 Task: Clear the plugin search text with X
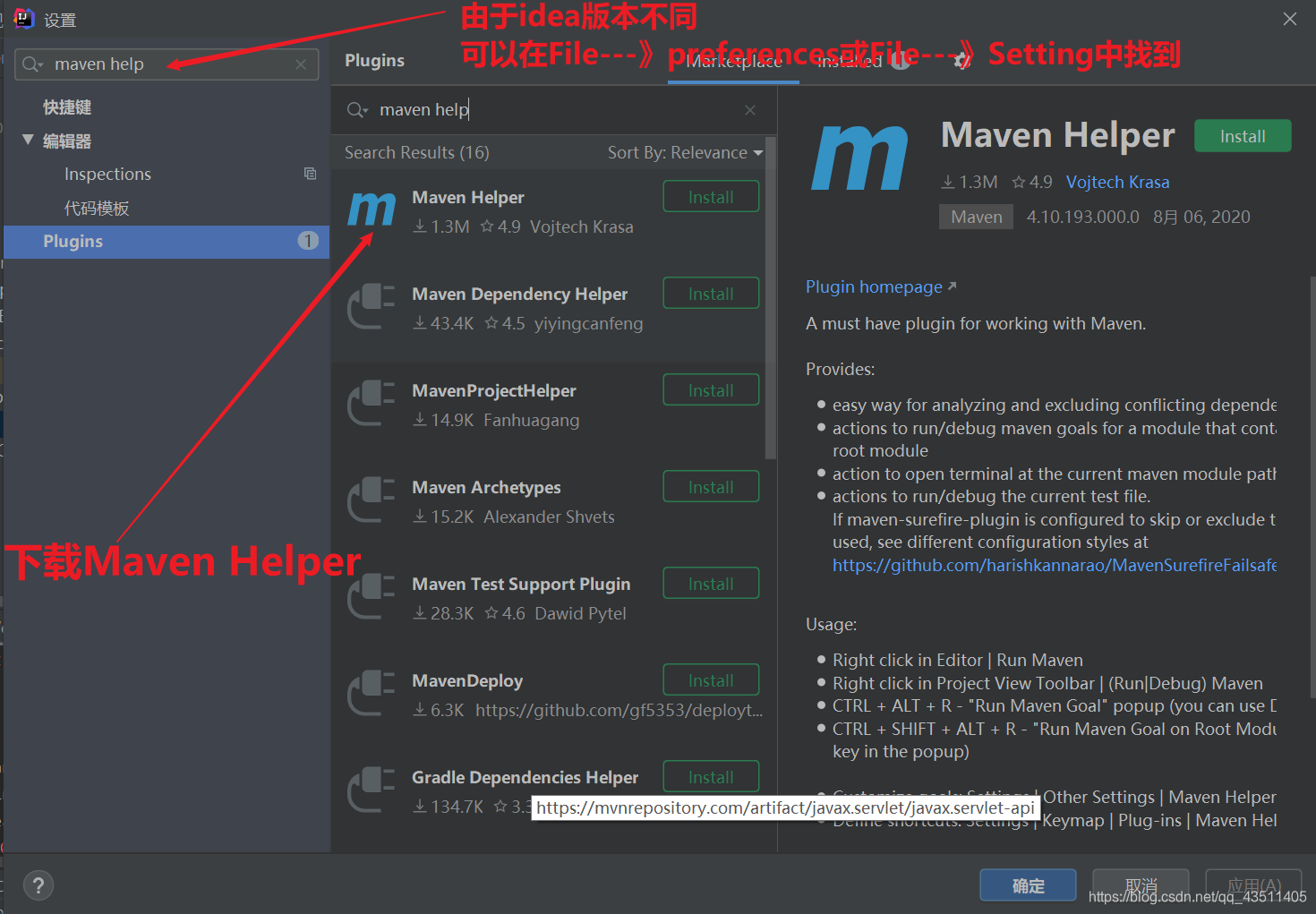point(750,110)
